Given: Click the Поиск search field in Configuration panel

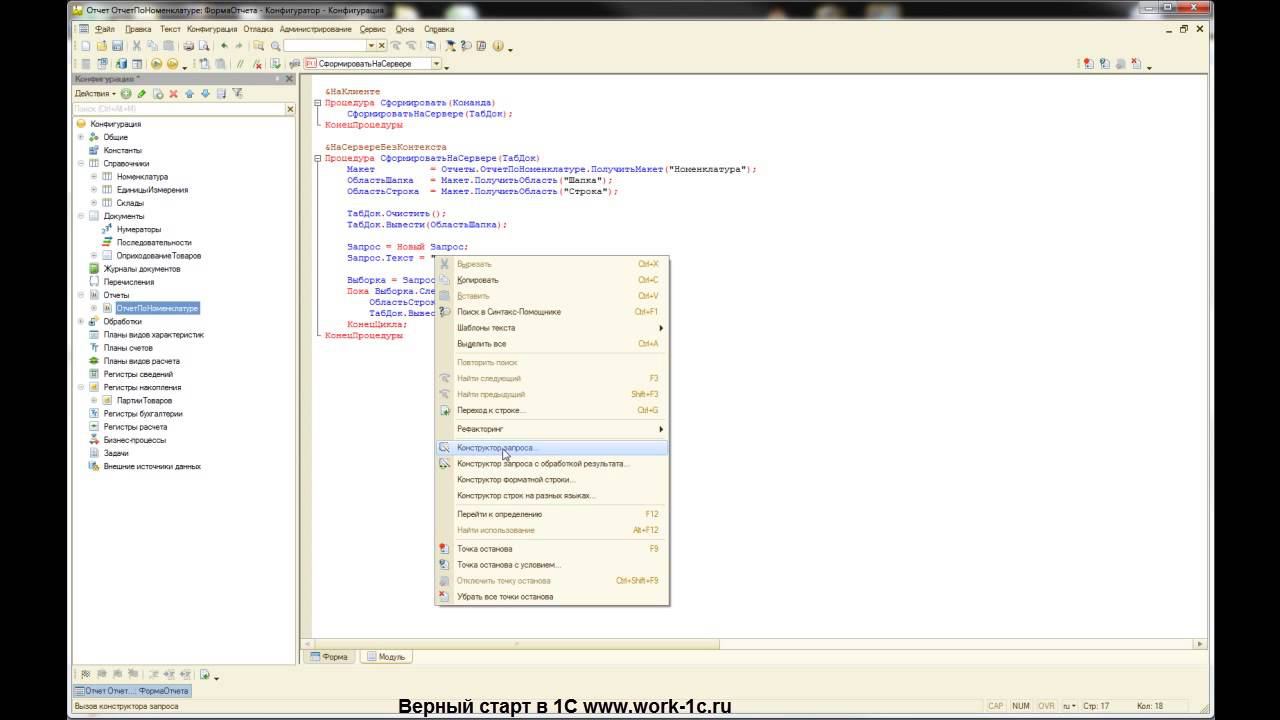Looking at the screenshot, I should coord(178,109).
